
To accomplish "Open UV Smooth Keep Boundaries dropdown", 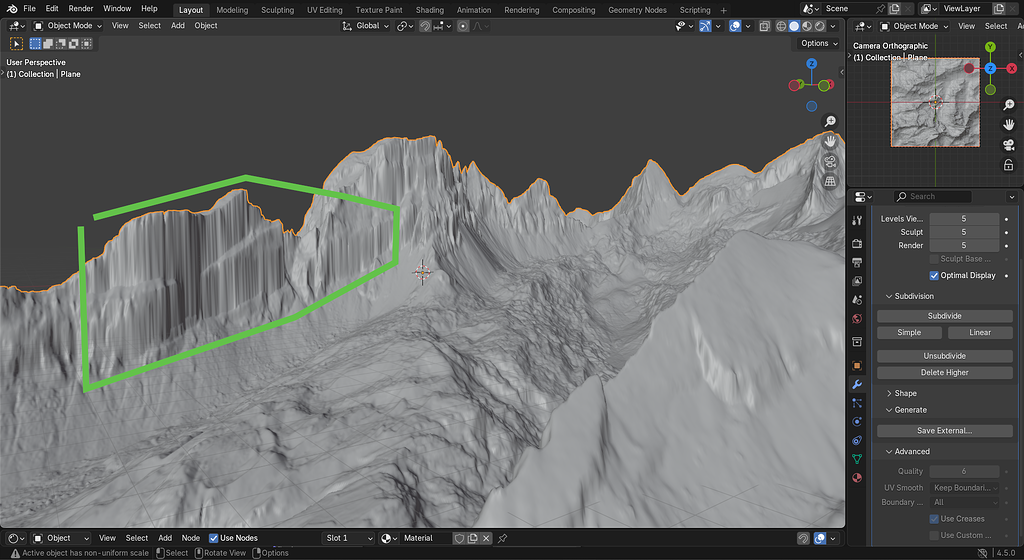I will coord(965,488).
